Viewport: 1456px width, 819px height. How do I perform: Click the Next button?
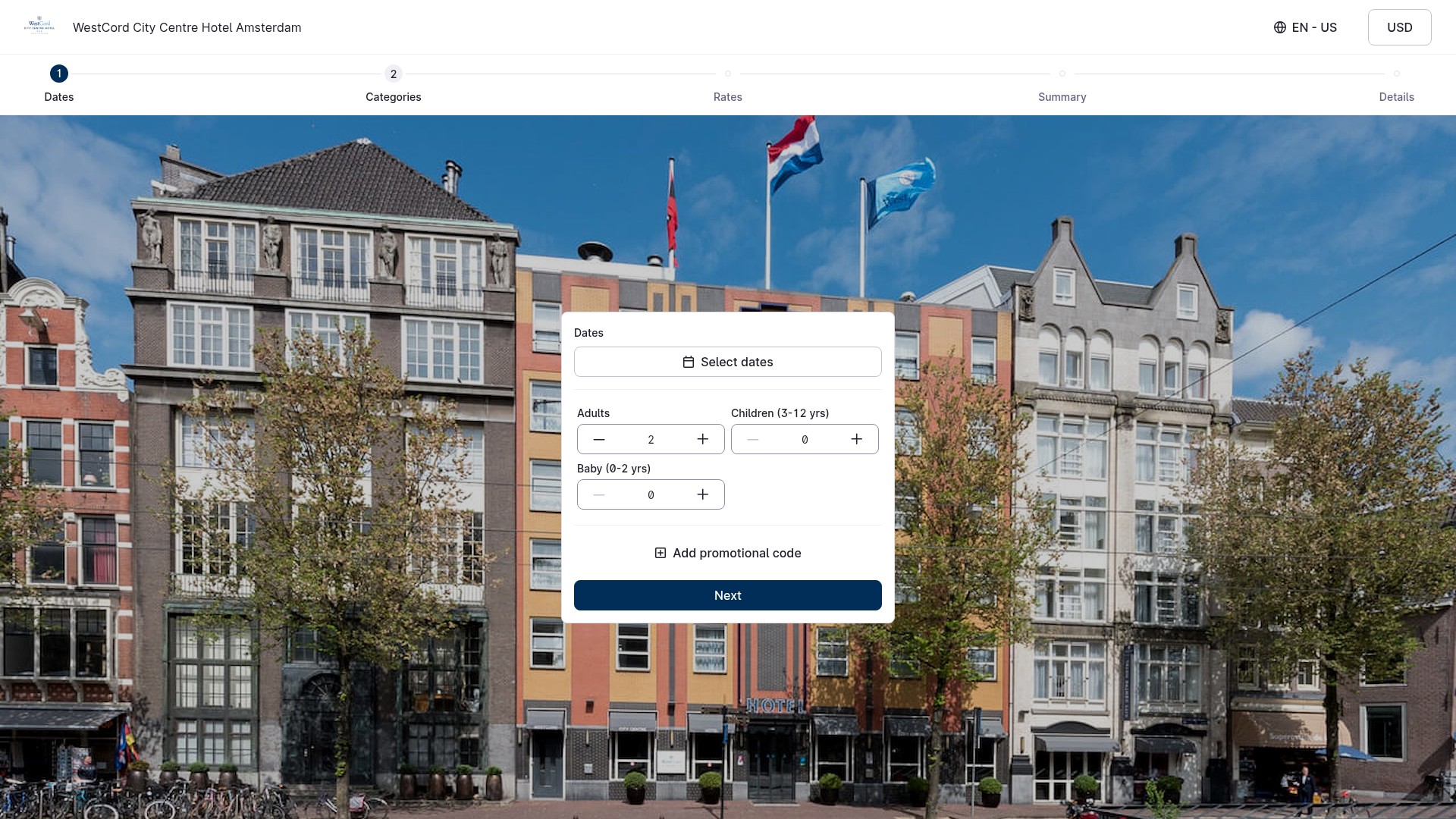point(727,595)
